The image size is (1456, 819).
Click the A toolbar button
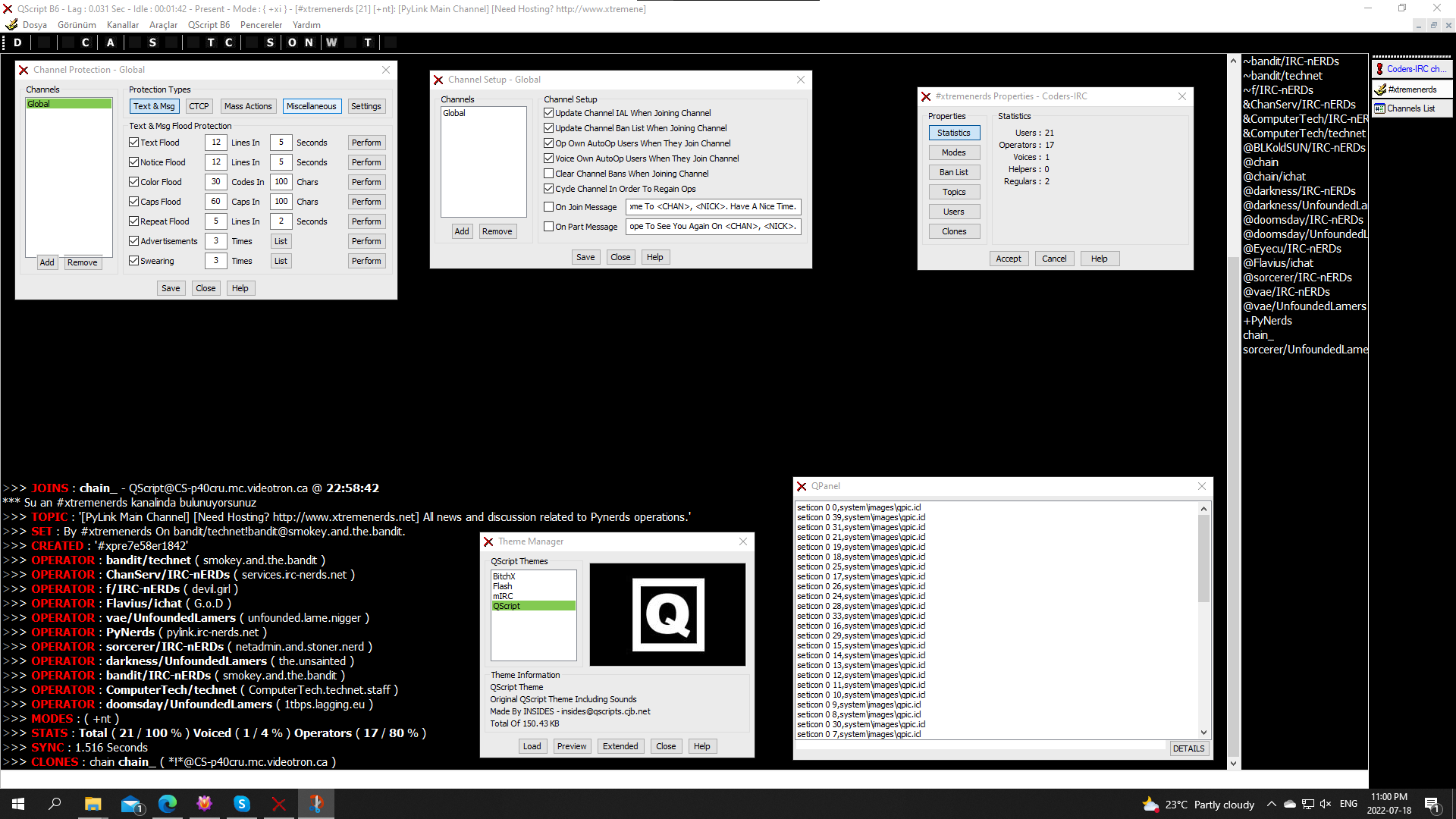(111, 42)
